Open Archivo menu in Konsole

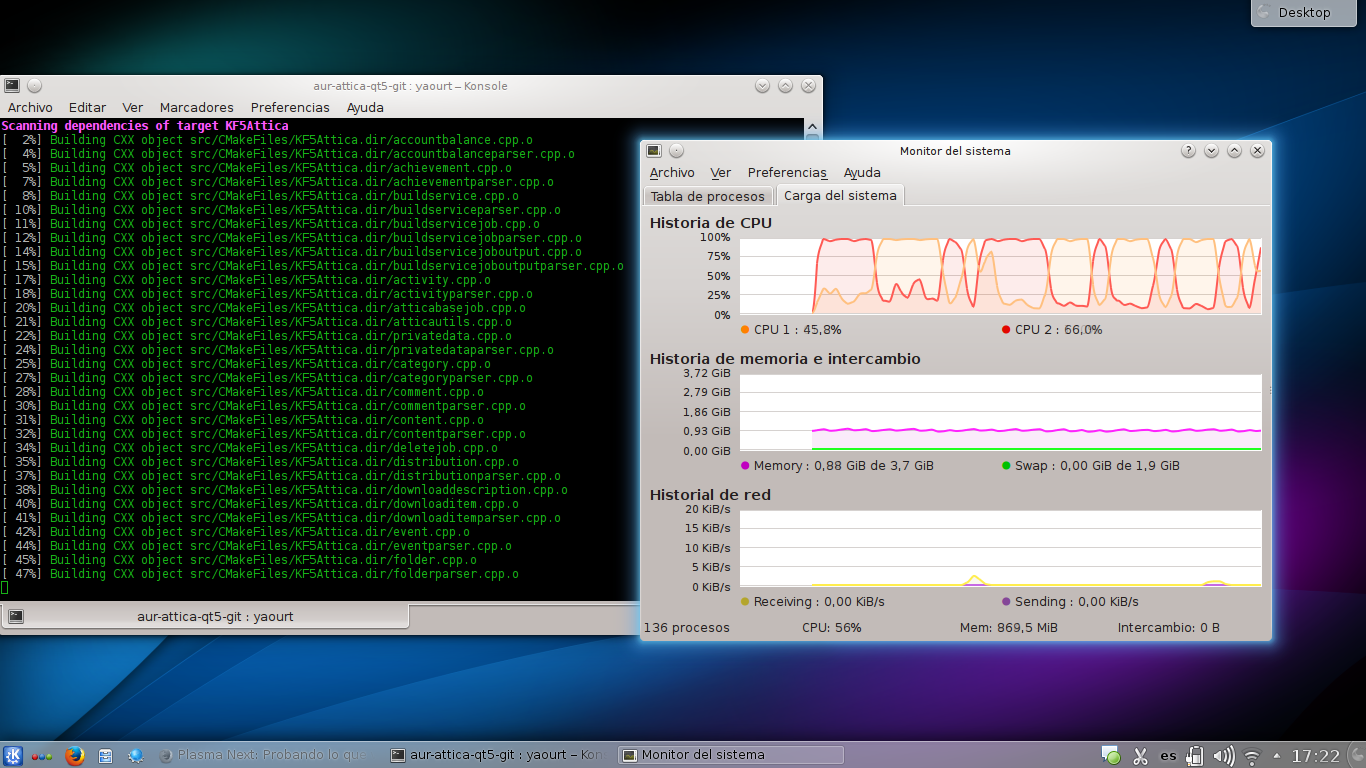30,107
